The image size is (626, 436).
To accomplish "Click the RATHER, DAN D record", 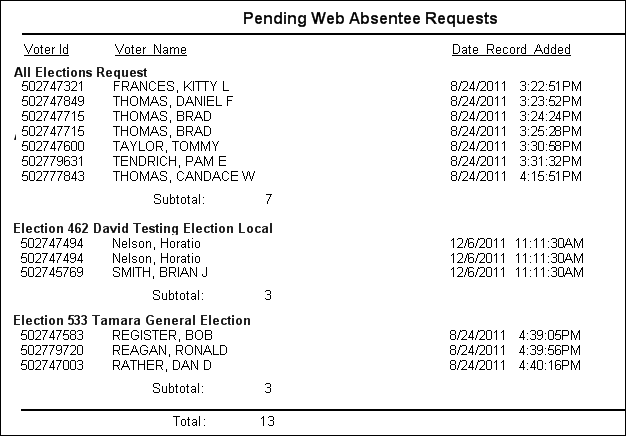I will coord(301,365).
